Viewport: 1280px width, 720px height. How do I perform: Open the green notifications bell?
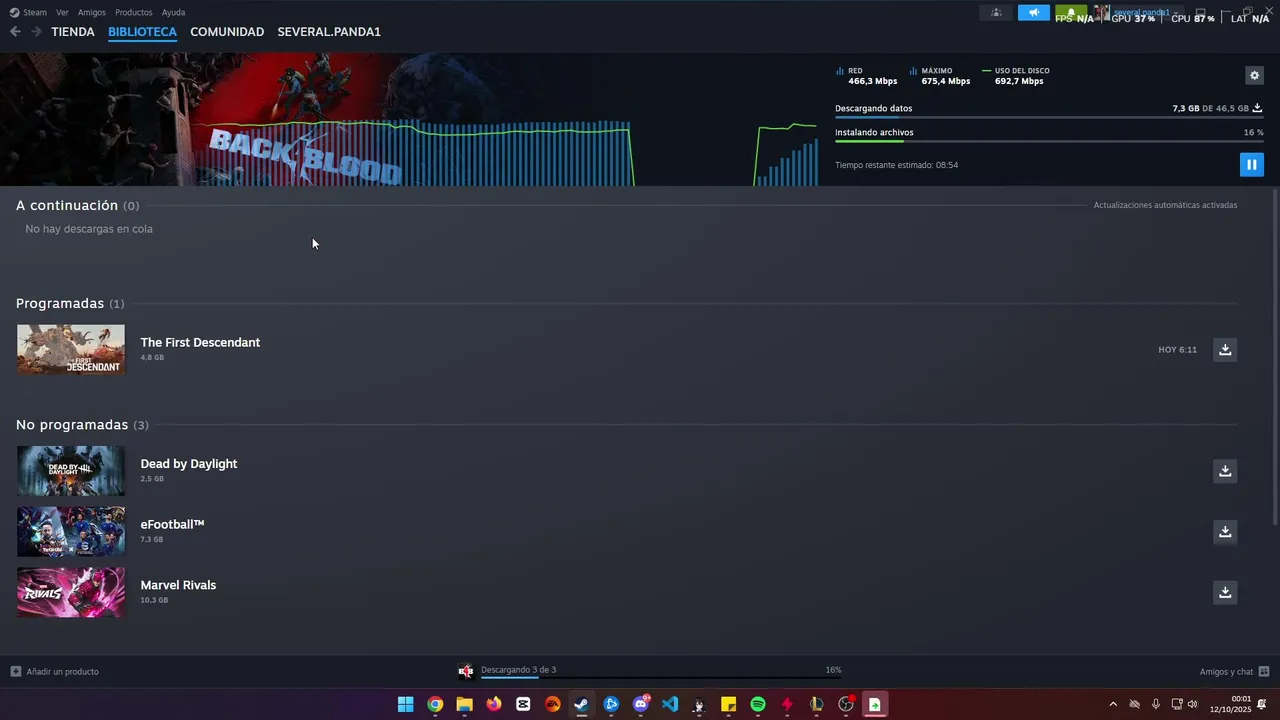click(x=1071, y=13)
